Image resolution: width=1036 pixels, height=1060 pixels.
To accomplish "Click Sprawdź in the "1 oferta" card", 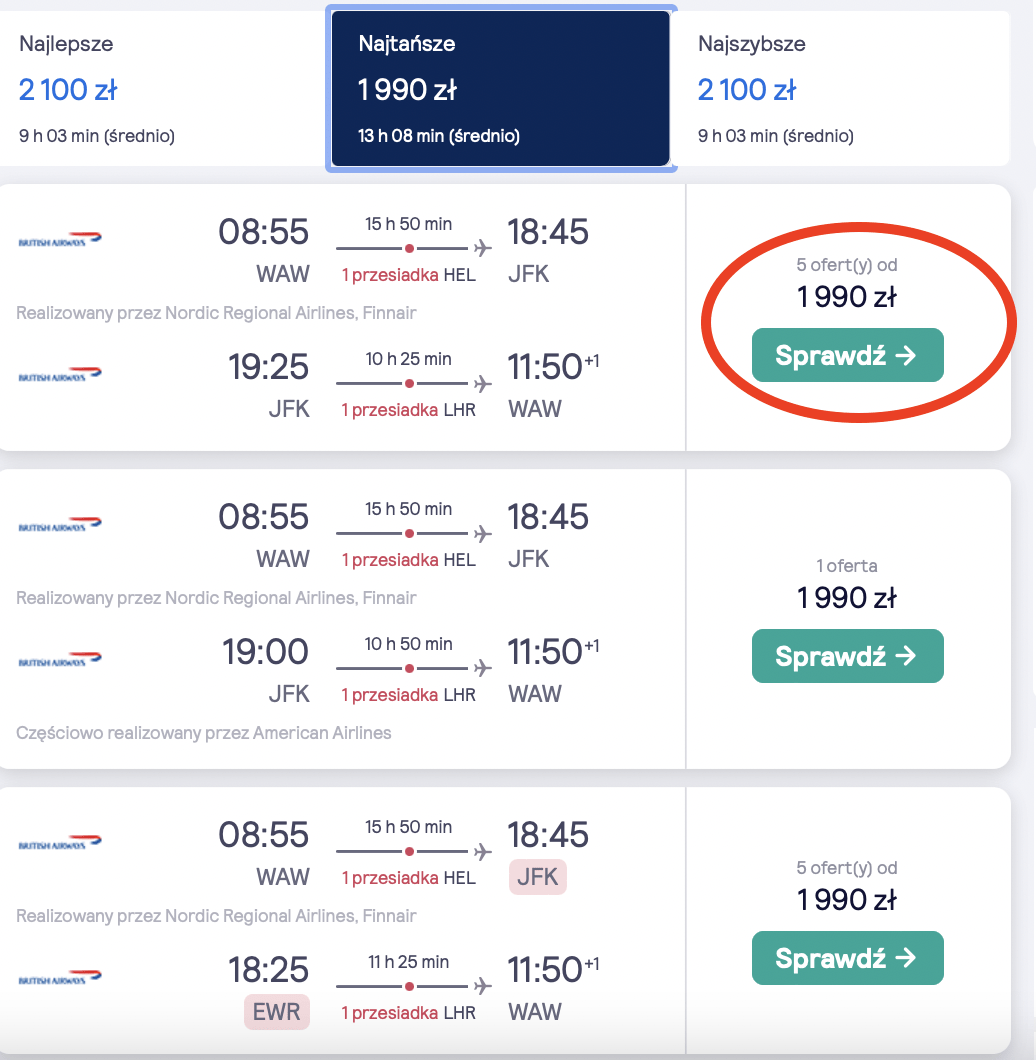I will [x=847, y=656].
